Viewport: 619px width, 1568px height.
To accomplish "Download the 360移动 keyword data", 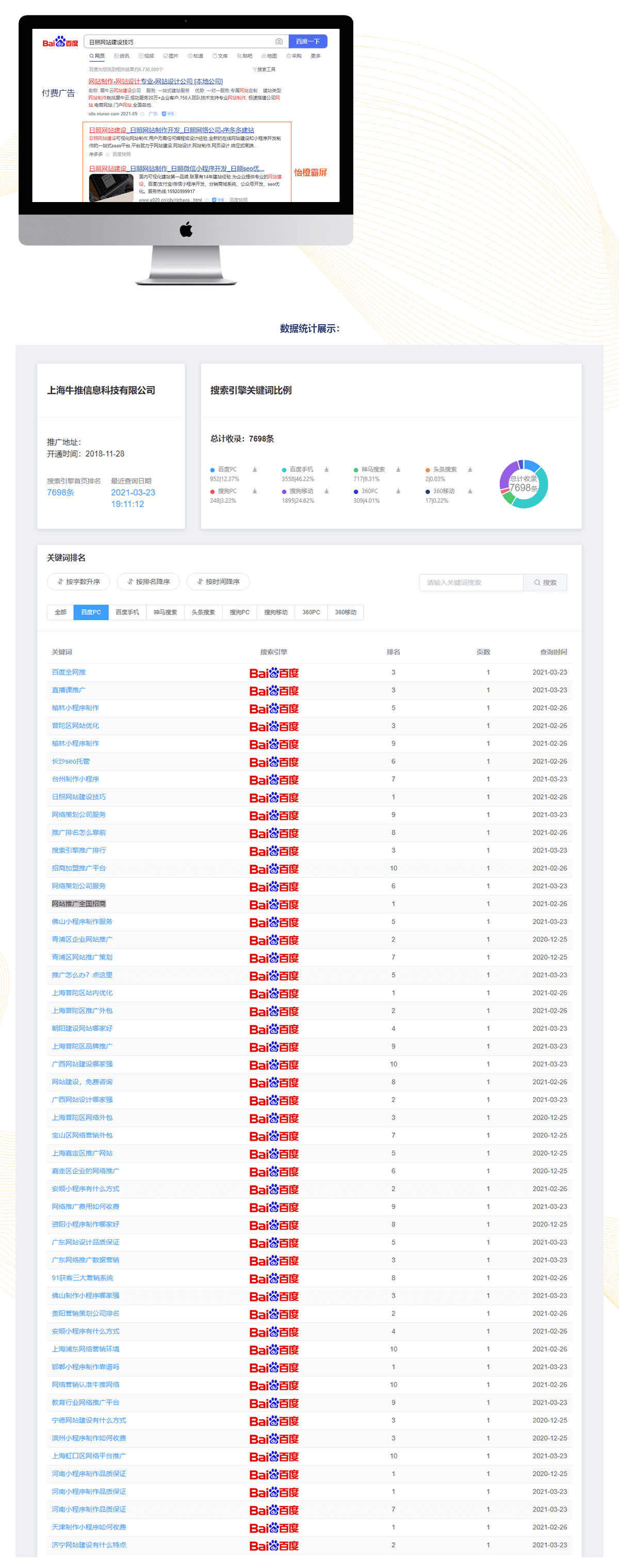I will click(470, 491).
